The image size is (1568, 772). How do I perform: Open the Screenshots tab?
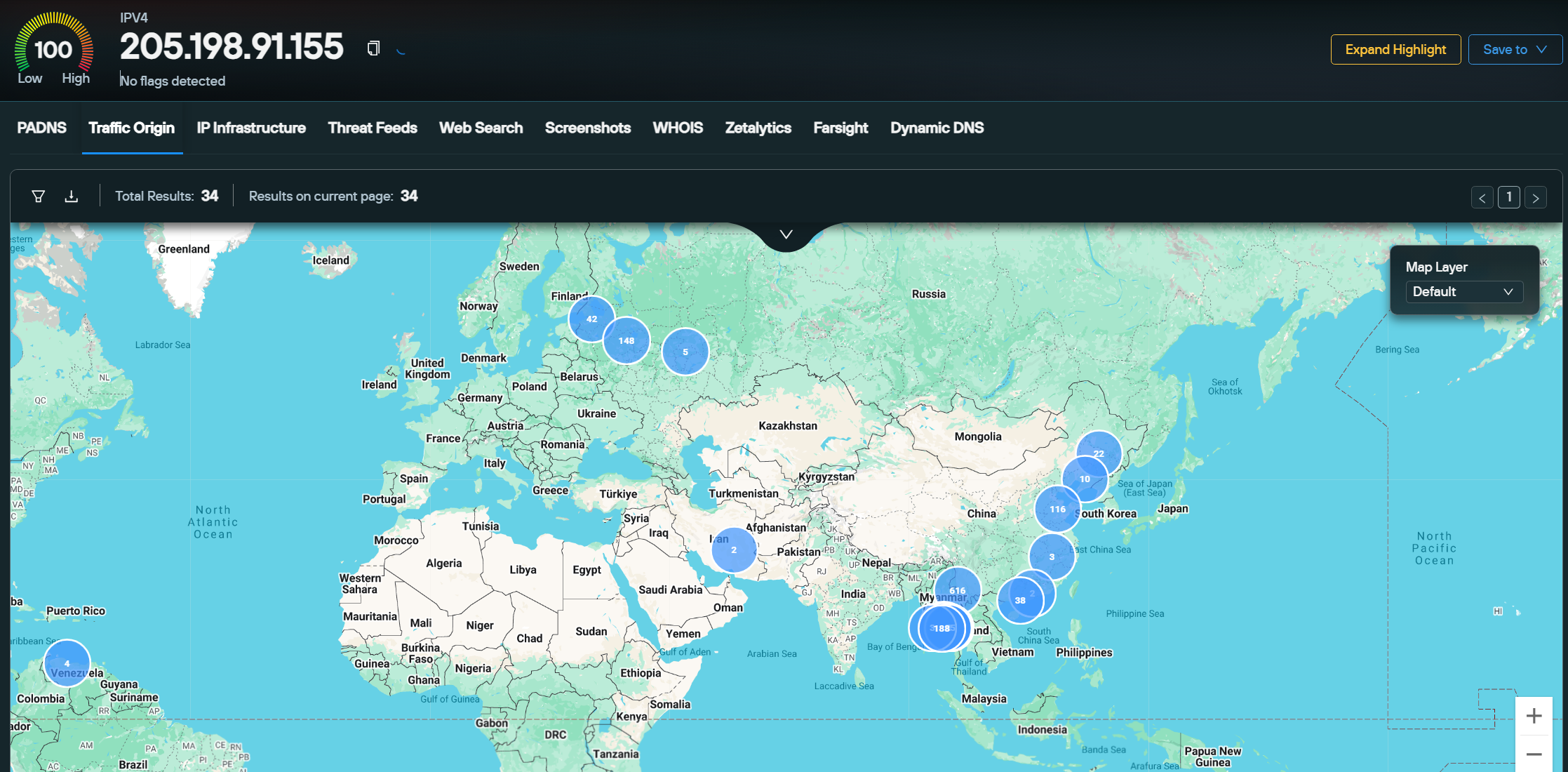point(587,128)
